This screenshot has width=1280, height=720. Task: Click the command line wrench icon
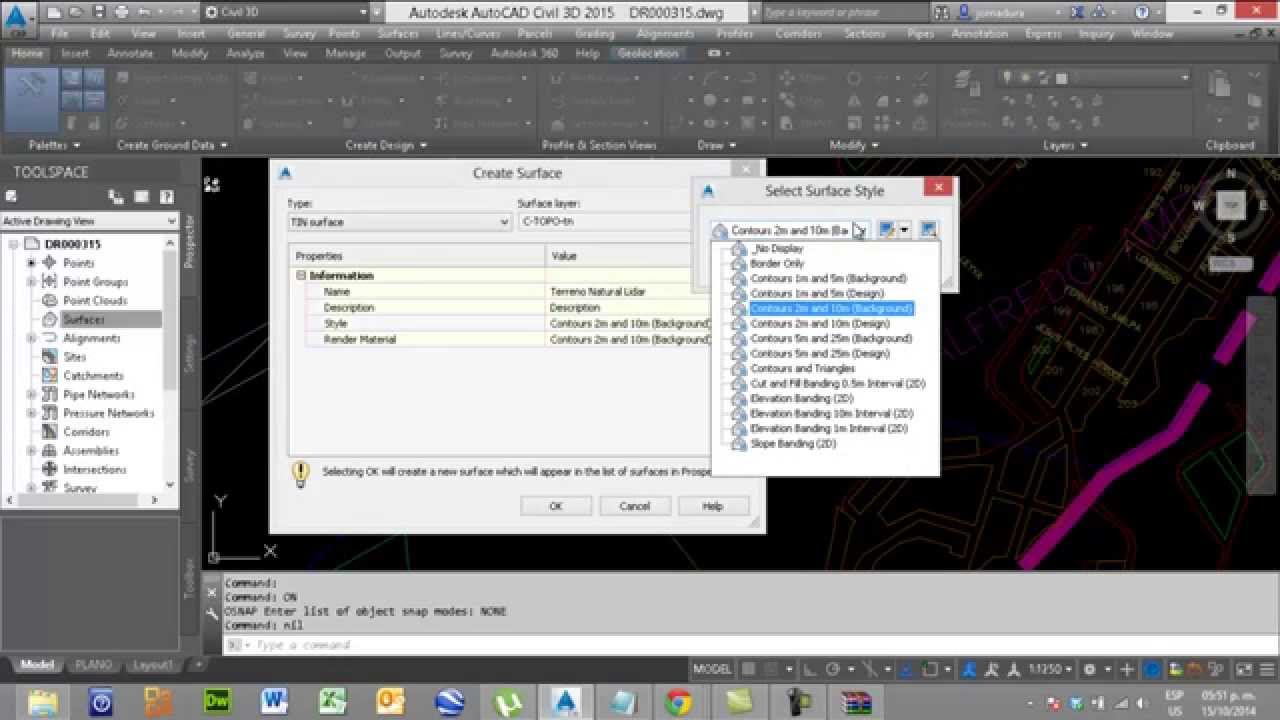pos(212,613)
